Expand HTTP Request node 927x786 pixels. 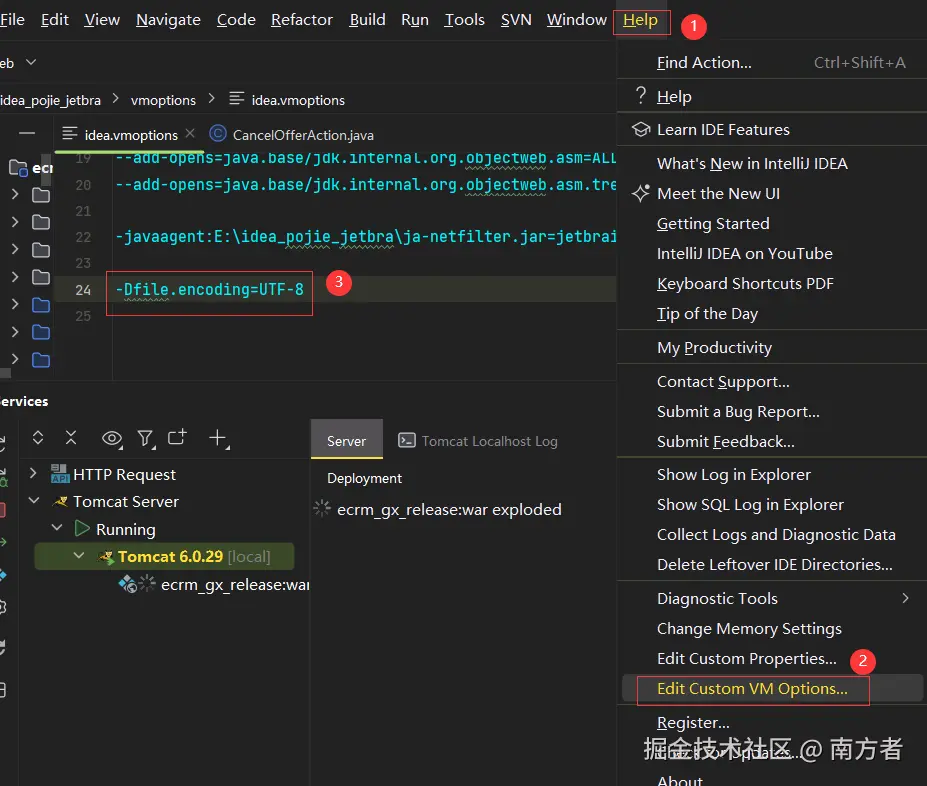pyautogui.click(x=33, y=473)
